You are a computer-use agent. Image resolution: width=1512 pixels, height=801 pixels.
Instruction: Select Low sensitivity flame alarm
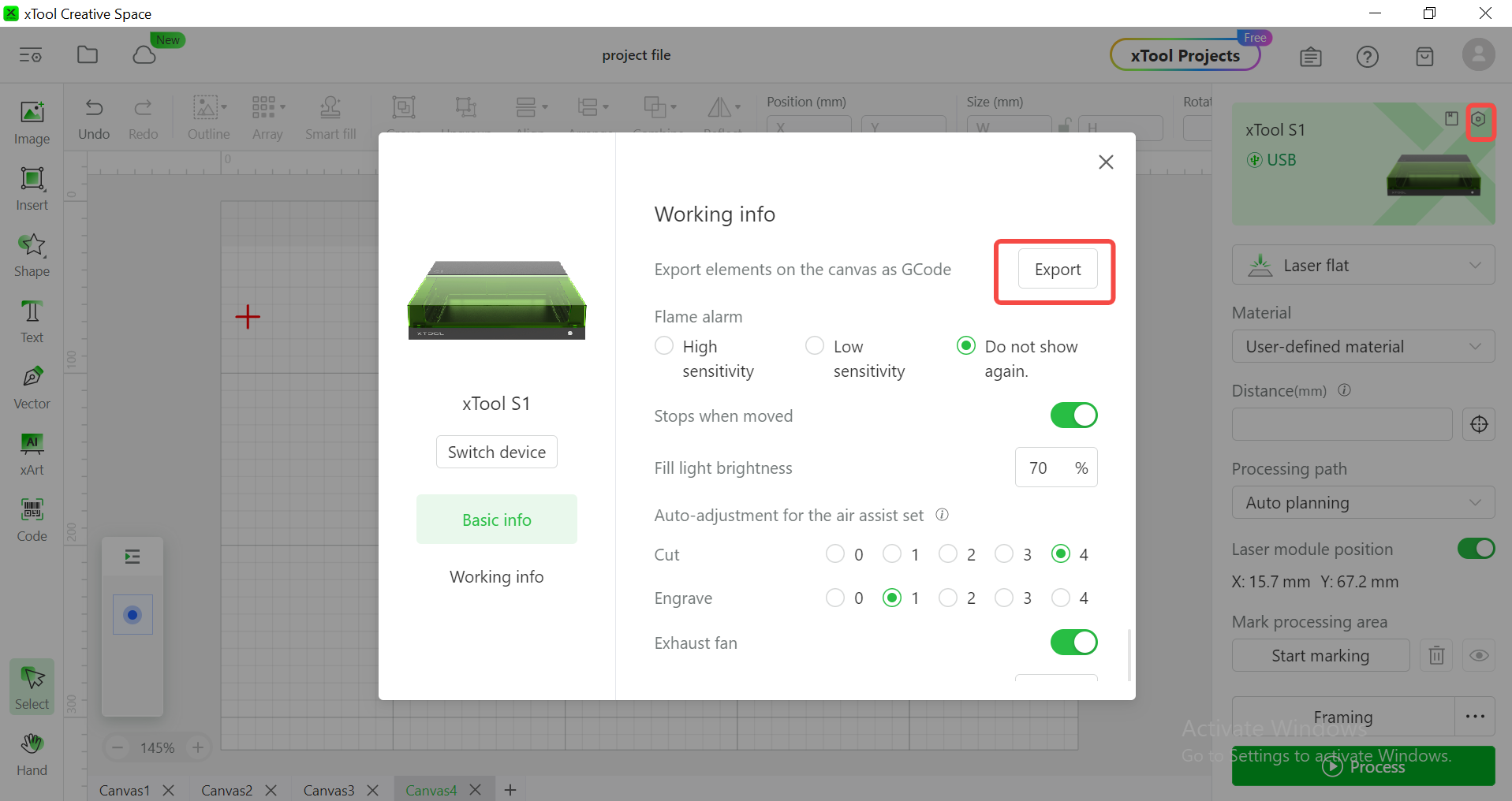pyautogui.click(x=815, y=346)
